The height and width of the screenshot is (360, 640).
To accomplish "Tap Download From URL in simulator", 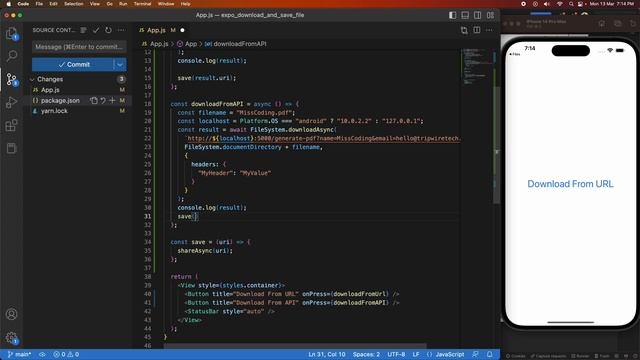I will point(570,184).
